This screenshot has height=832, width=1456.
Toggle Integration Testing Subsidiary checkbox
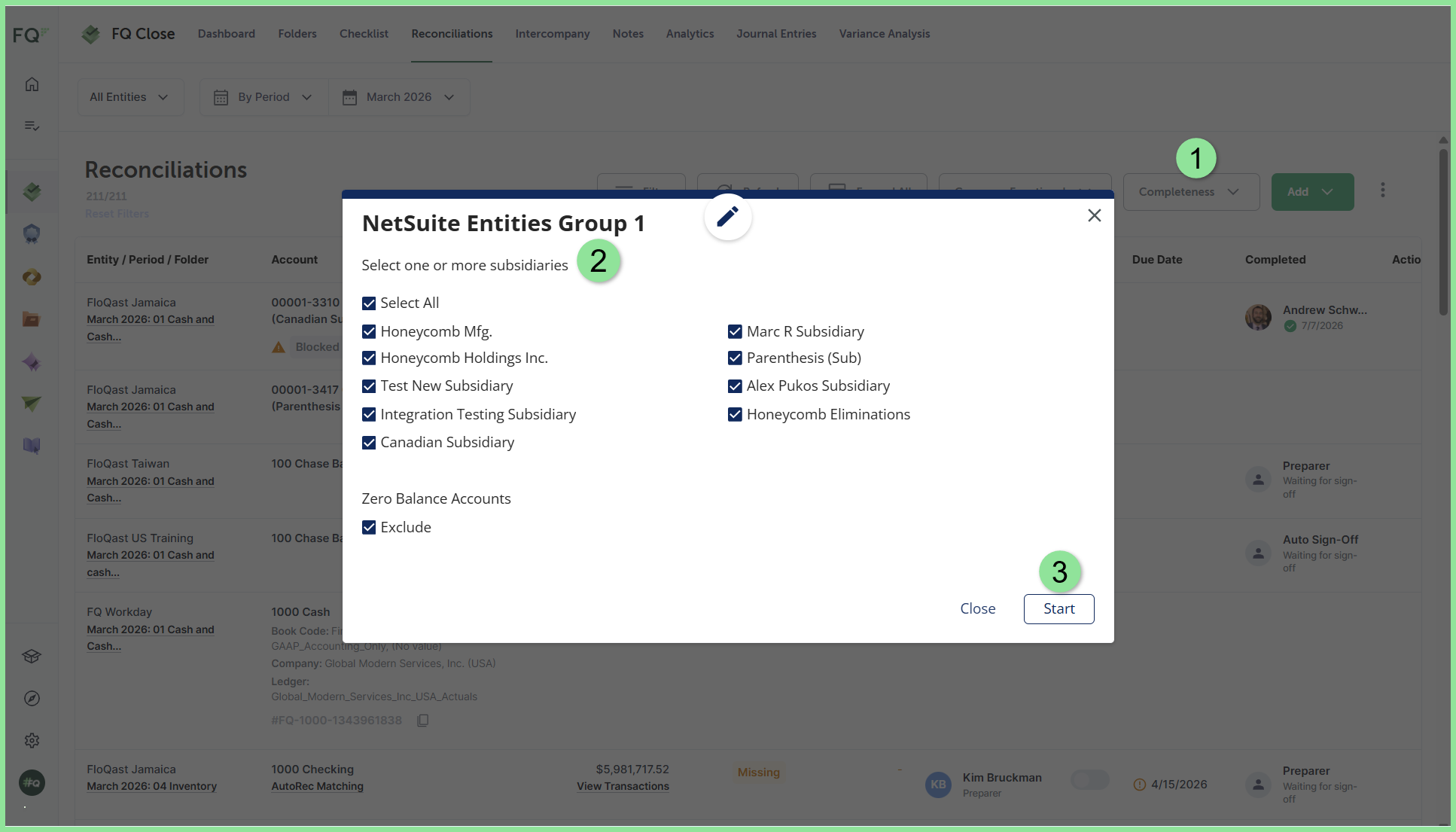[369, 415]
